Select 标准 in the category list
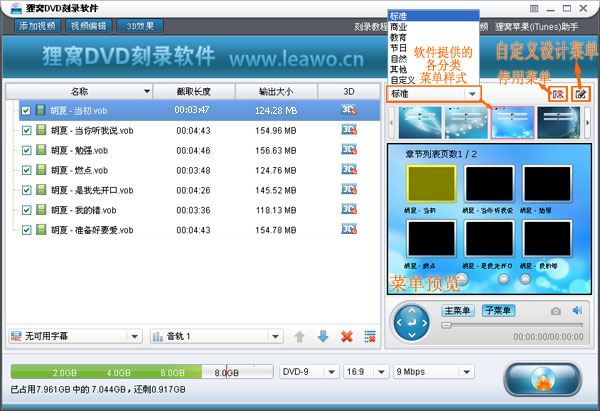The image size is (600, 411). click(433, 16)
